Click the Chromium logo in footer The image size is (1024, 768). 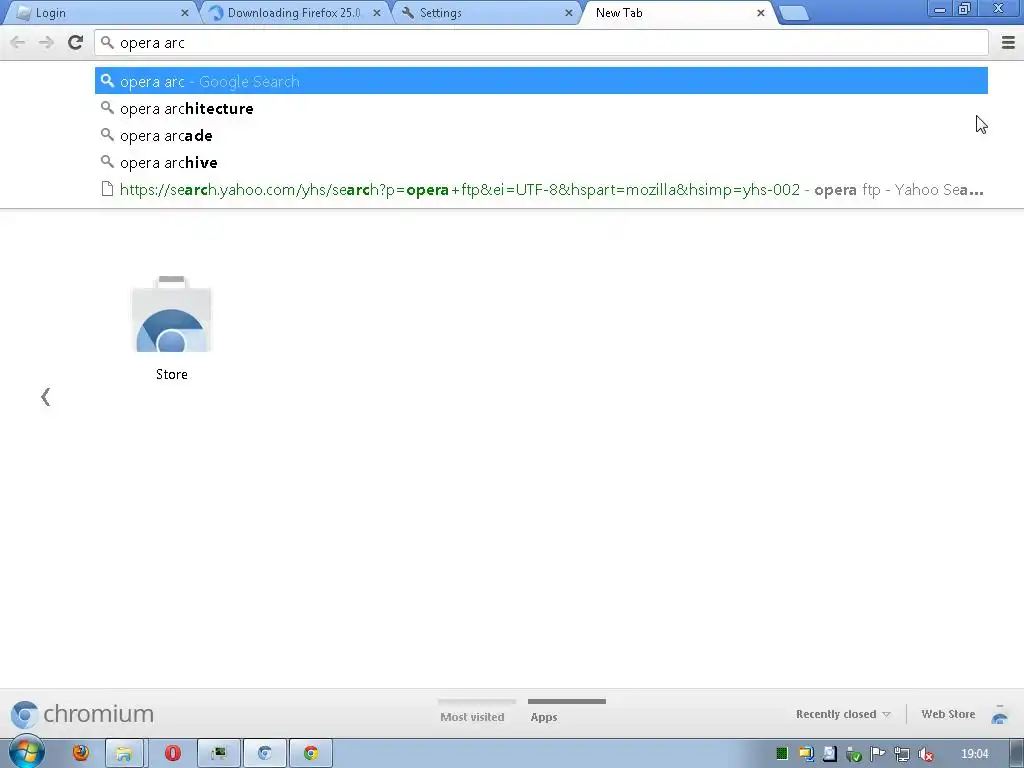pos(82,714)
